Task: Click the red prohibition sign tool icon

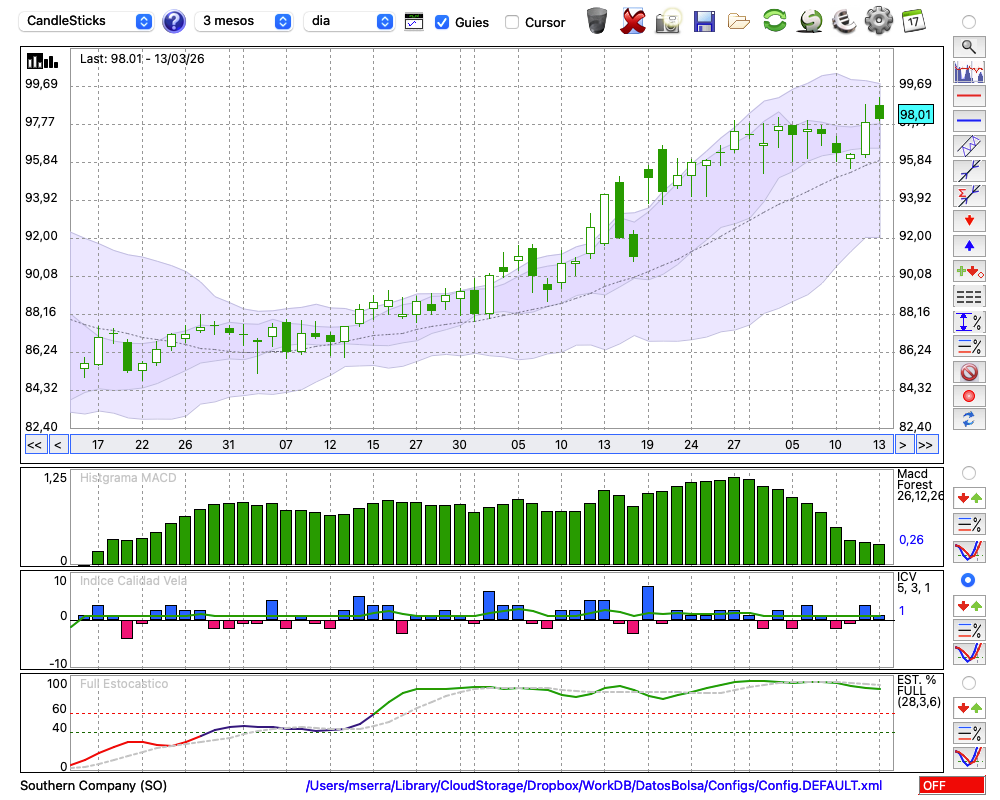Action: [x=968, y=372]
